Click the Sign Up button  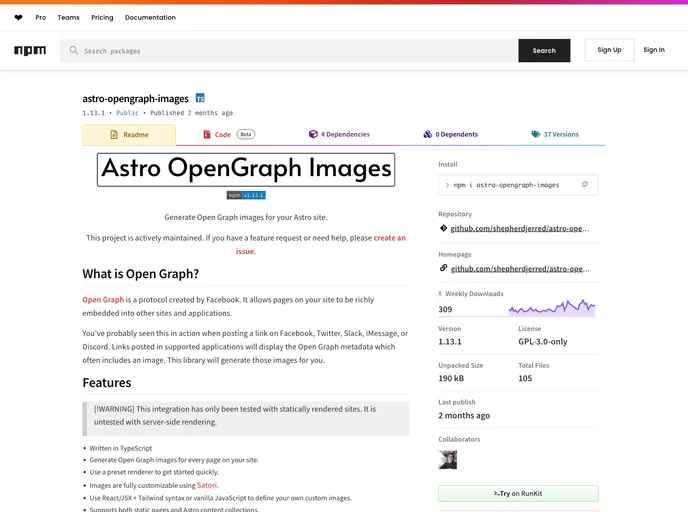[x=609, y=50]
